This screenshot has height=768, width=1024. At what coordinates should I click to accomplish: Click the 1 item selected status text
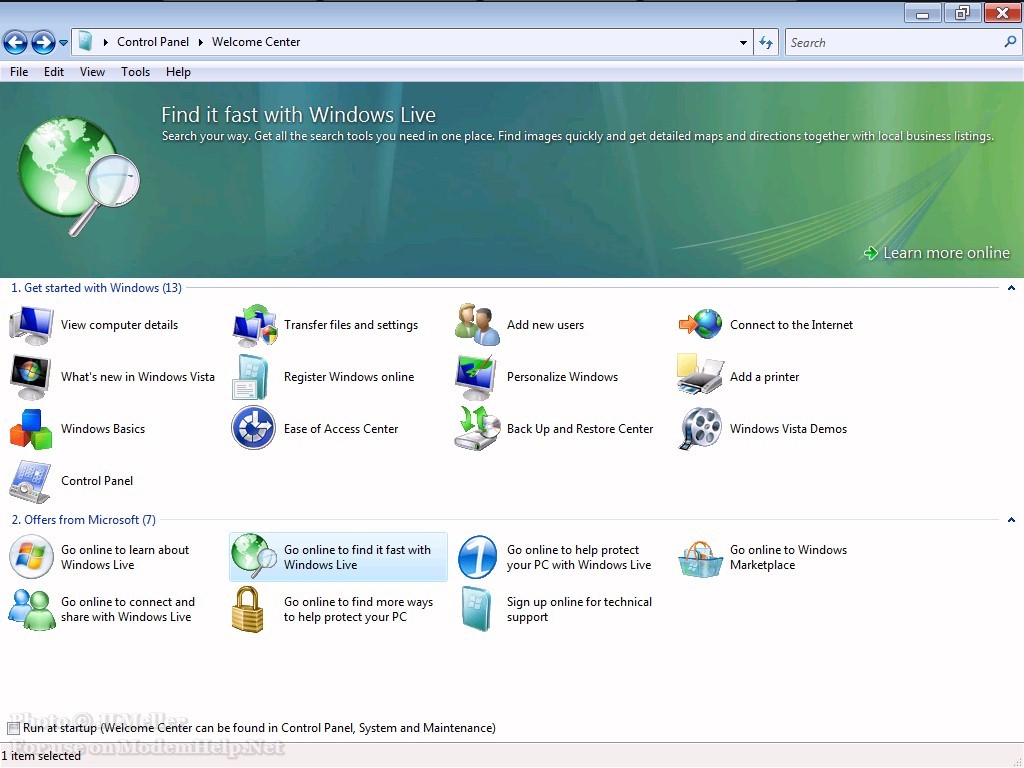click(x=41, y=756)
